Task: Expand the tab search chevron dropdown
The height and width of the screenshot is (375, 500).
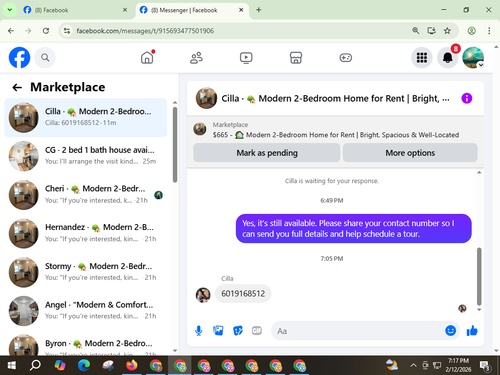Action: (x=10, y=10)
